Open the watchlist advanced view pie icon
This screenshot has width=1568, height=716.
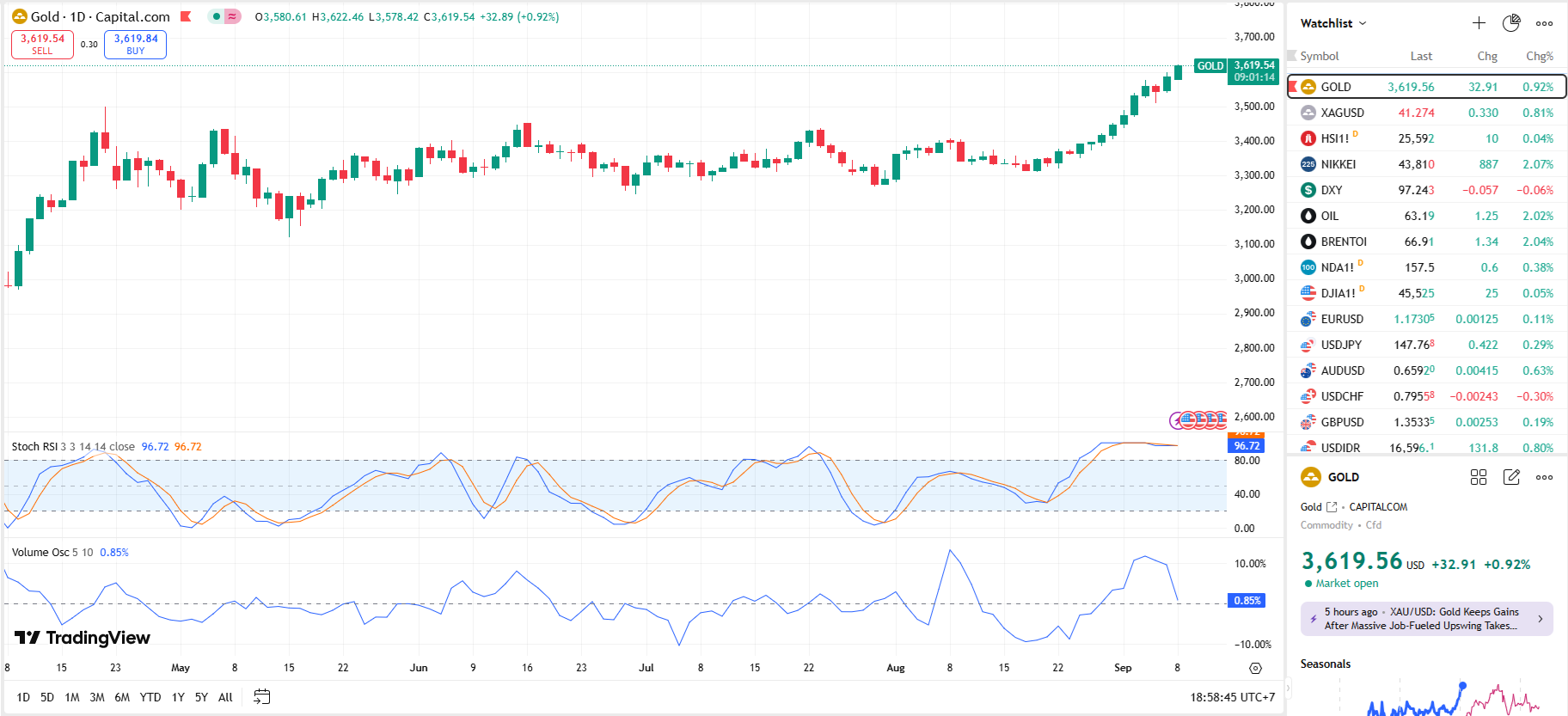coord(1511,23)
